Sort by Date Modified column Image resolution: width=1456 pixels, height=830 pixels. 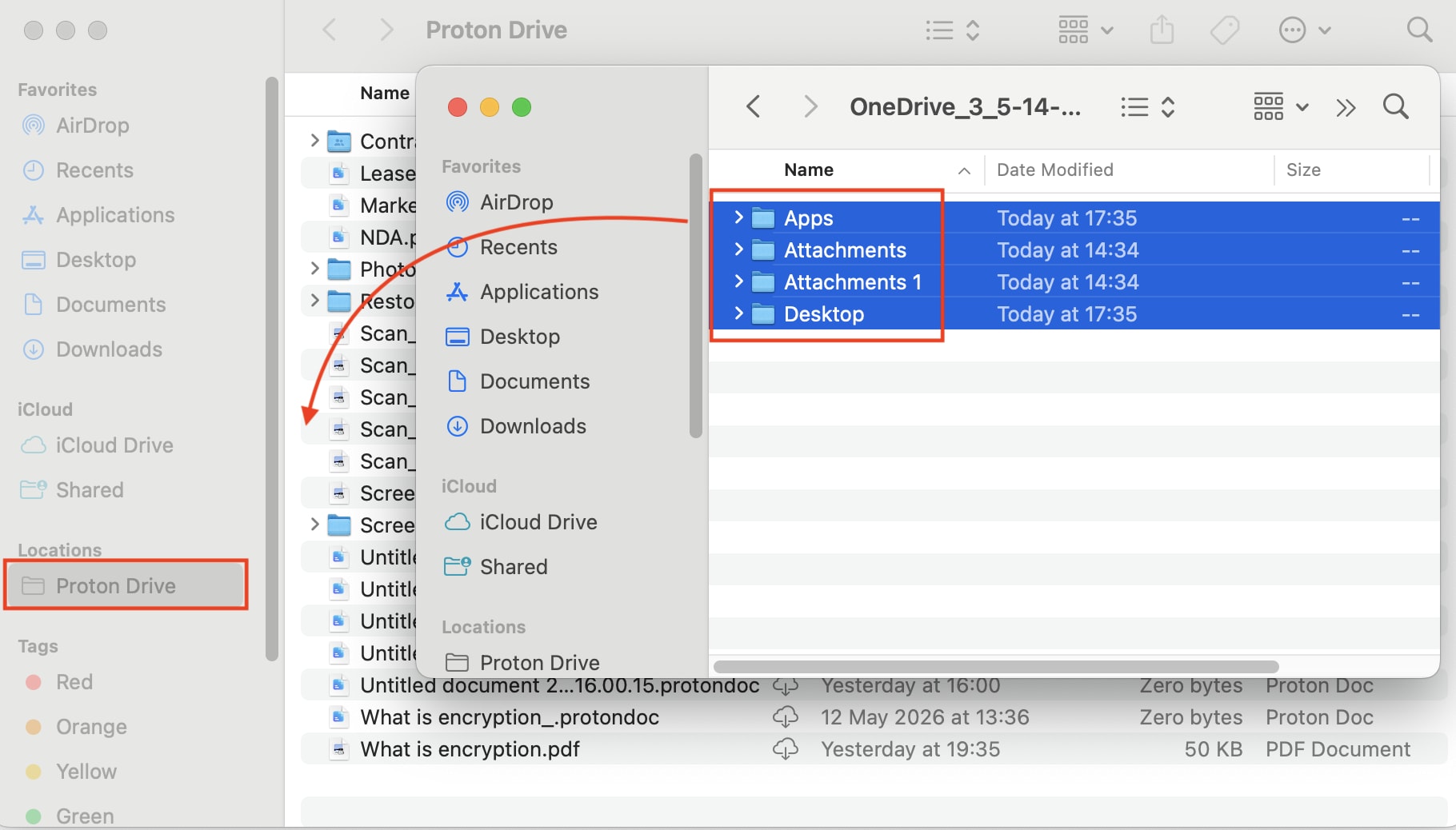point(1129,170)
